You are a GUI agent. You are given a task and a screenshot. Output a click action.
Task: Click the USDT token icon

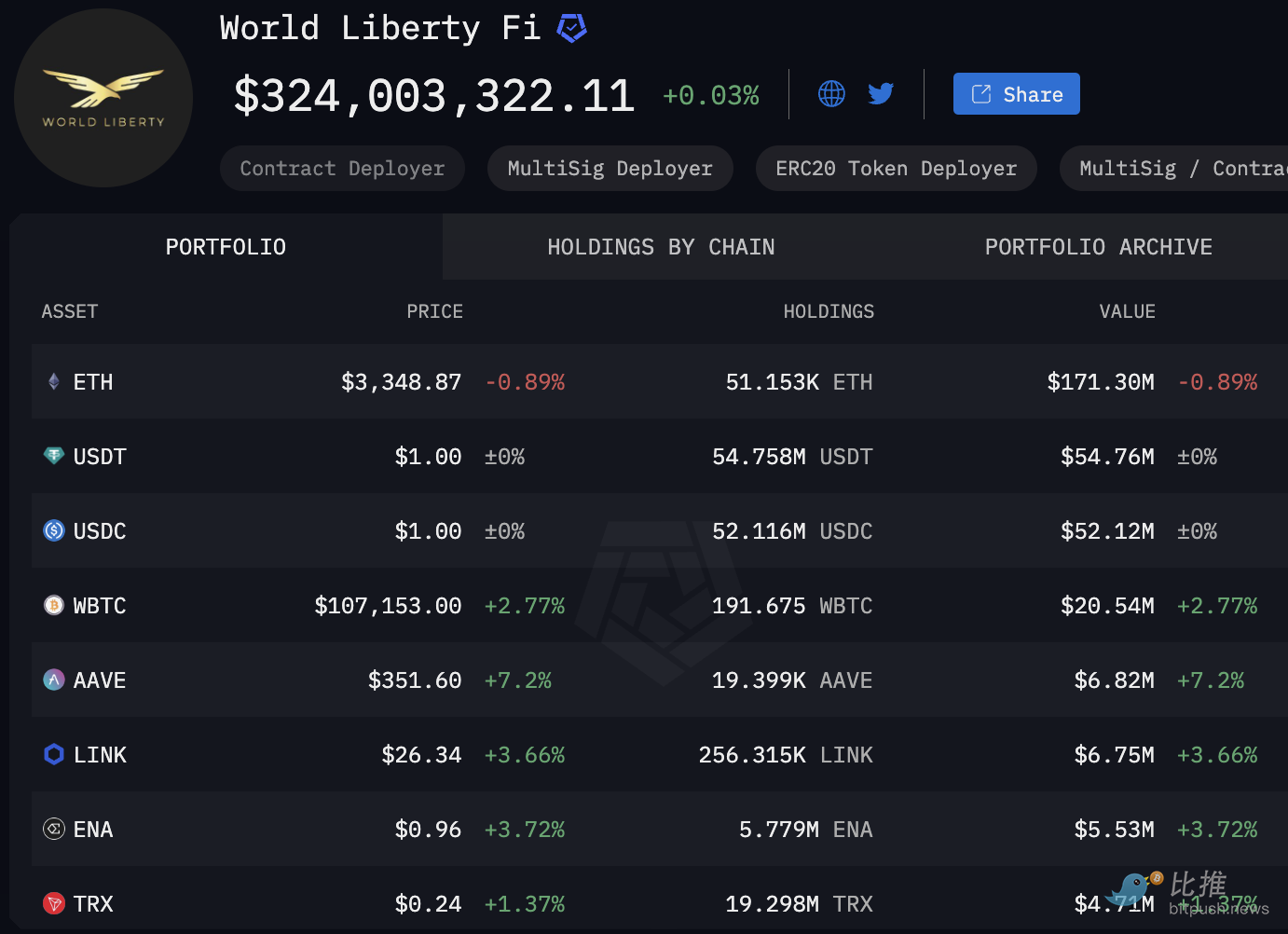(54, 456)
